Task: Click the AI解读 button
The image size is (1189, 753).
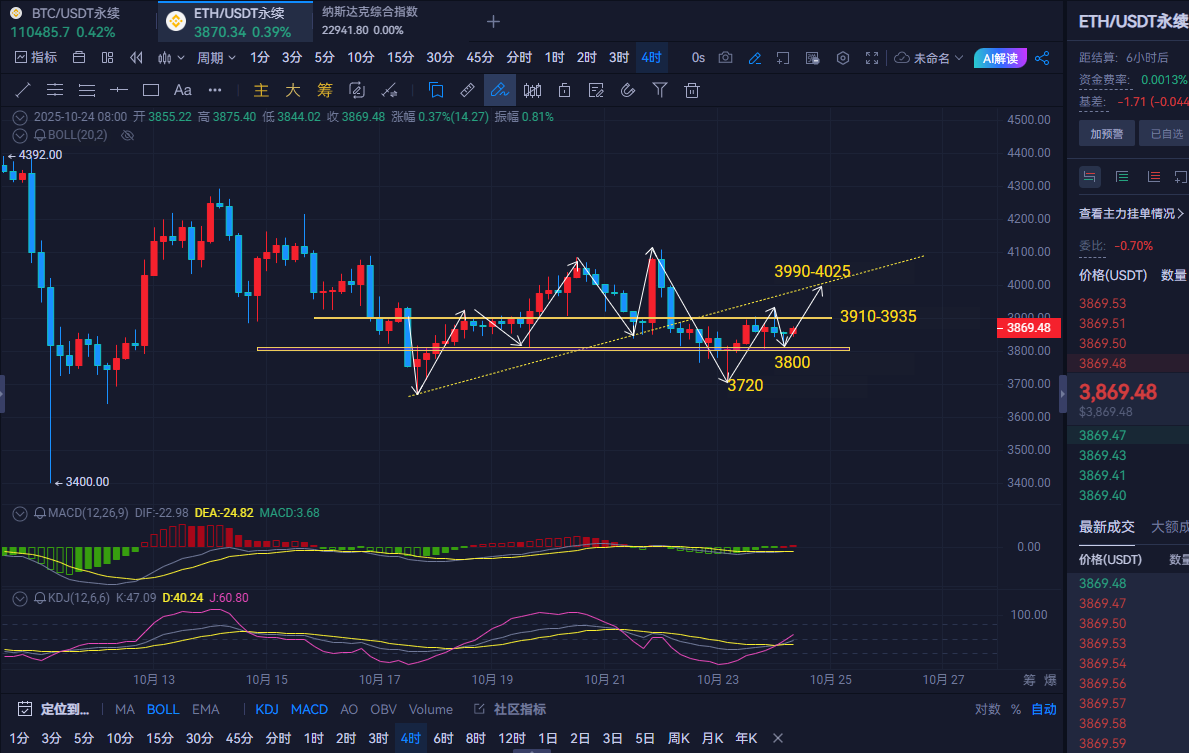Action: (999, 58)
